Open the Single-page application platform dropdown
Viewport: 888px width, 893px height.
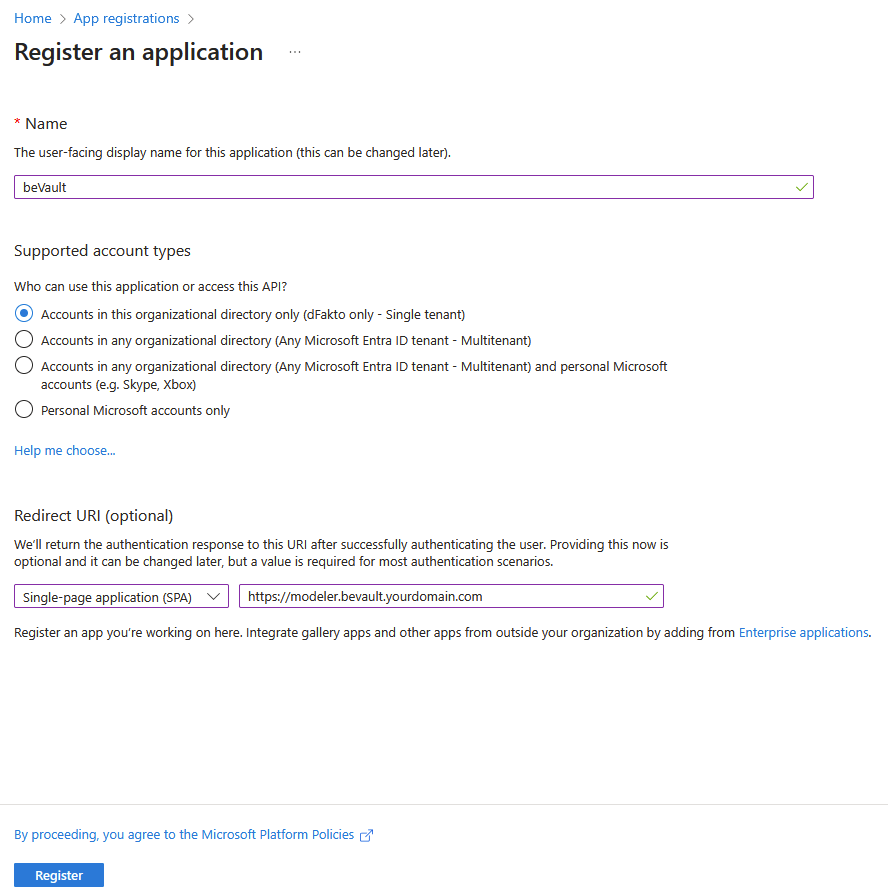(121, 597)
